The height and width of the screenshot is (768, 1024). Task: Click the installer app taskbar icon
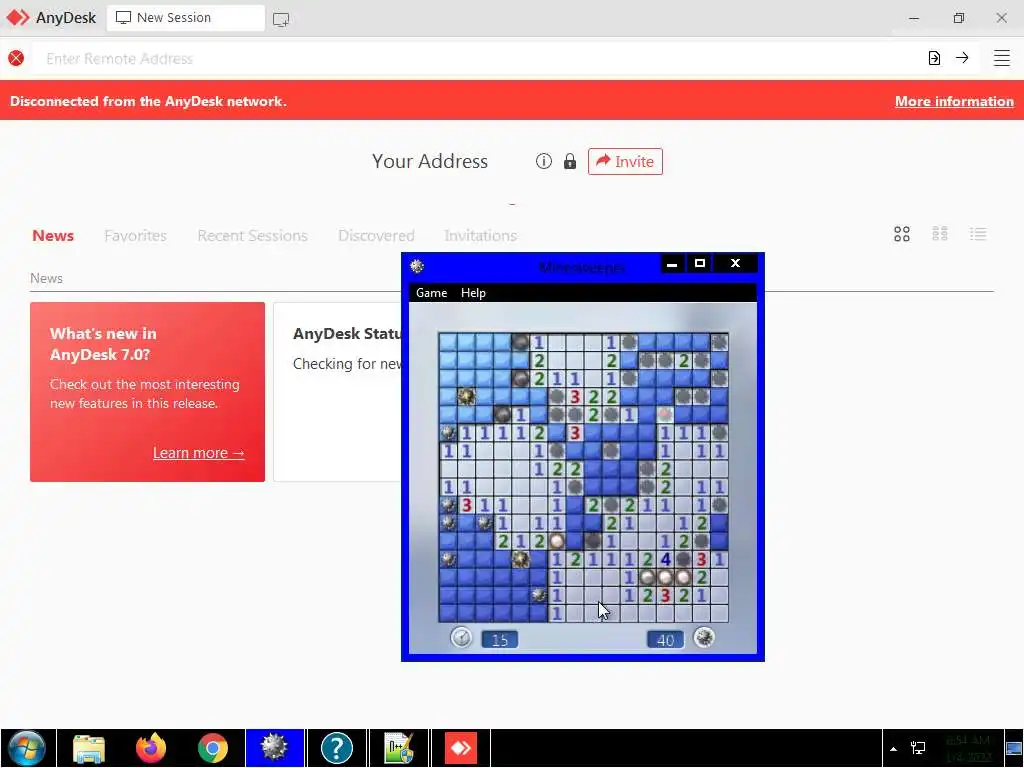click(399, 748)
